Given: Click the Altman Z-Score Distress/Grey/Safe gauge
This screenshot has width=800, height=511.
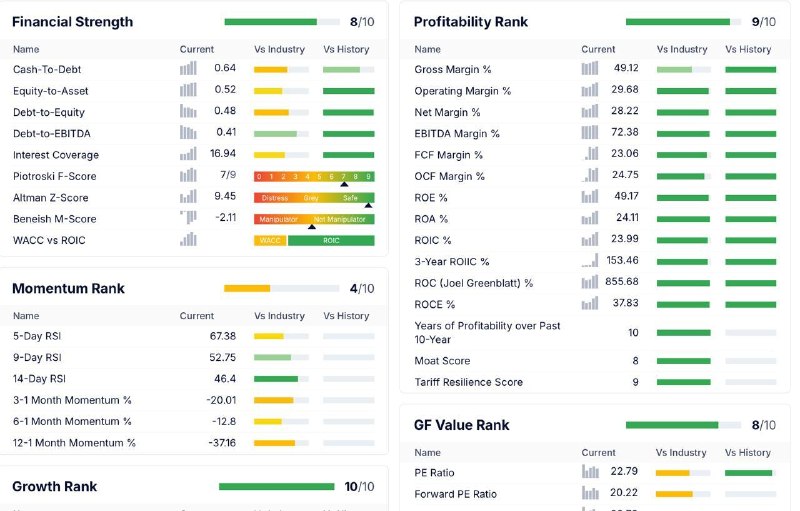Looking at the screenshot, I should point(314,198).
